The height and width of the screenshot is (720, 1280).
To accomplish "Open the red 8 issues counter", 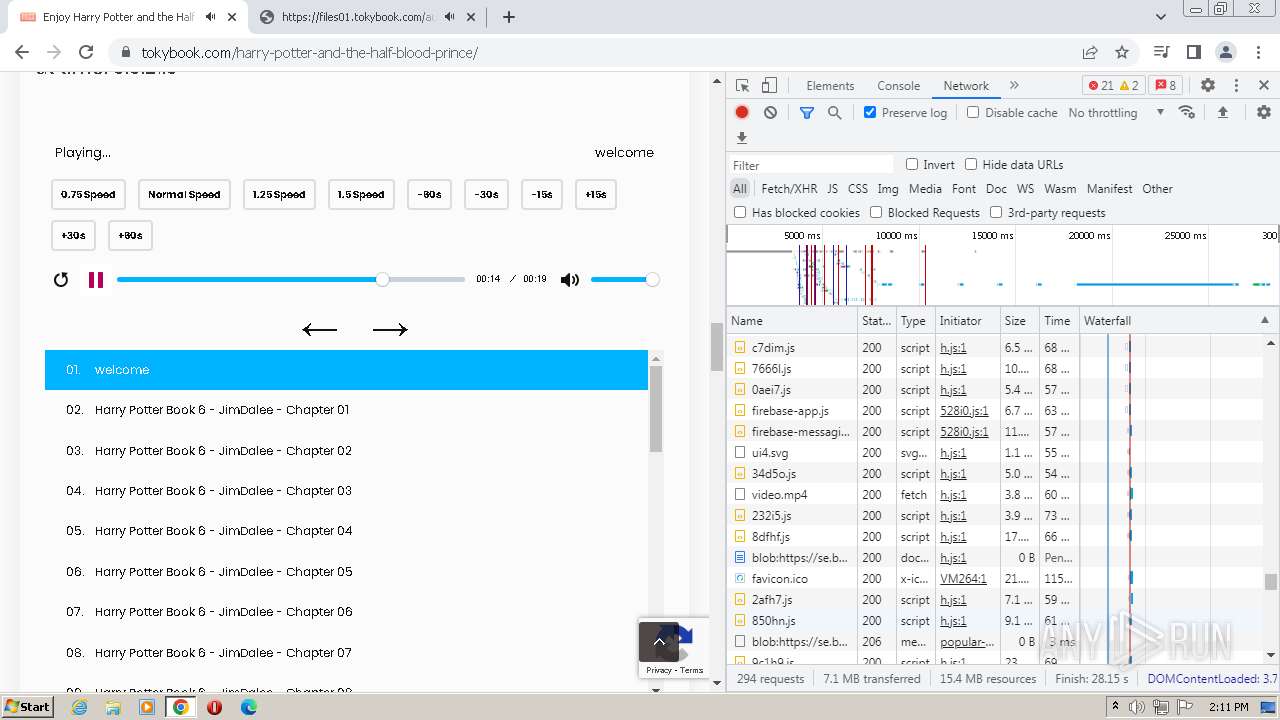I will pos(1165,86).
